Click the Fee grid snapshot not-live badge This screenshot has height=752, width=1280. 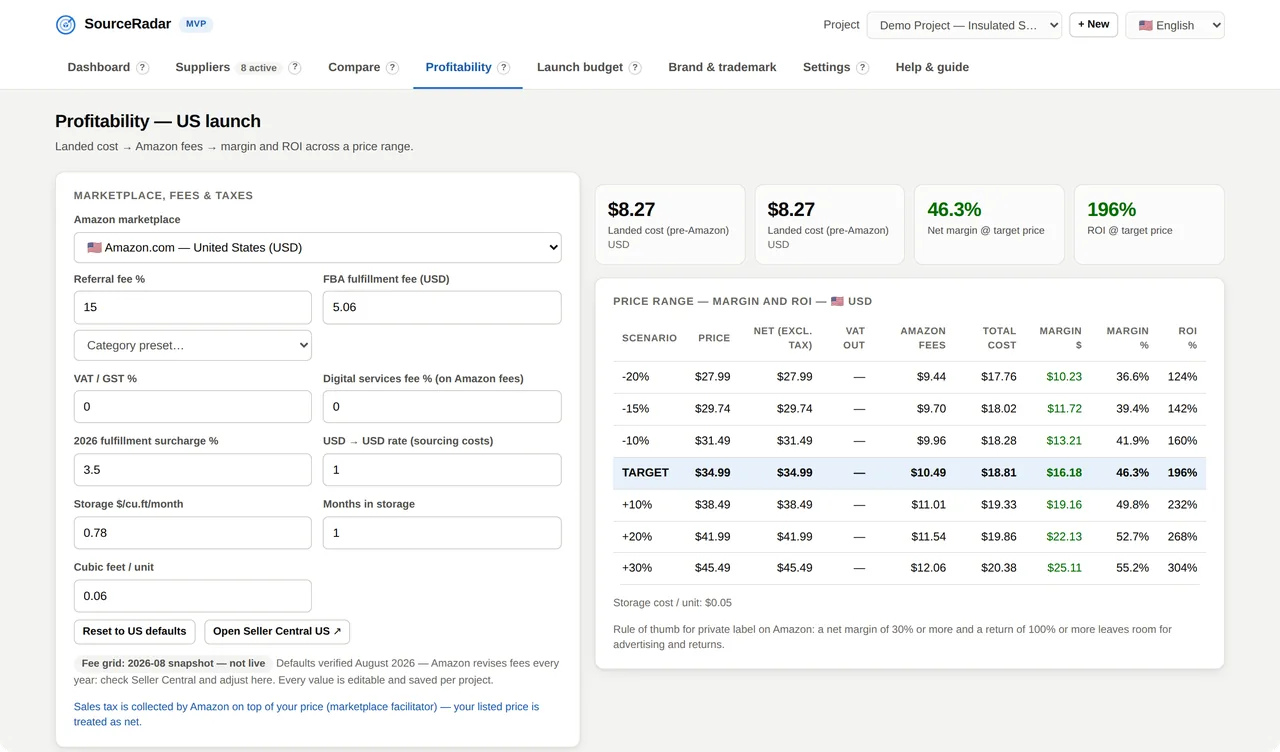pos(174,663)
